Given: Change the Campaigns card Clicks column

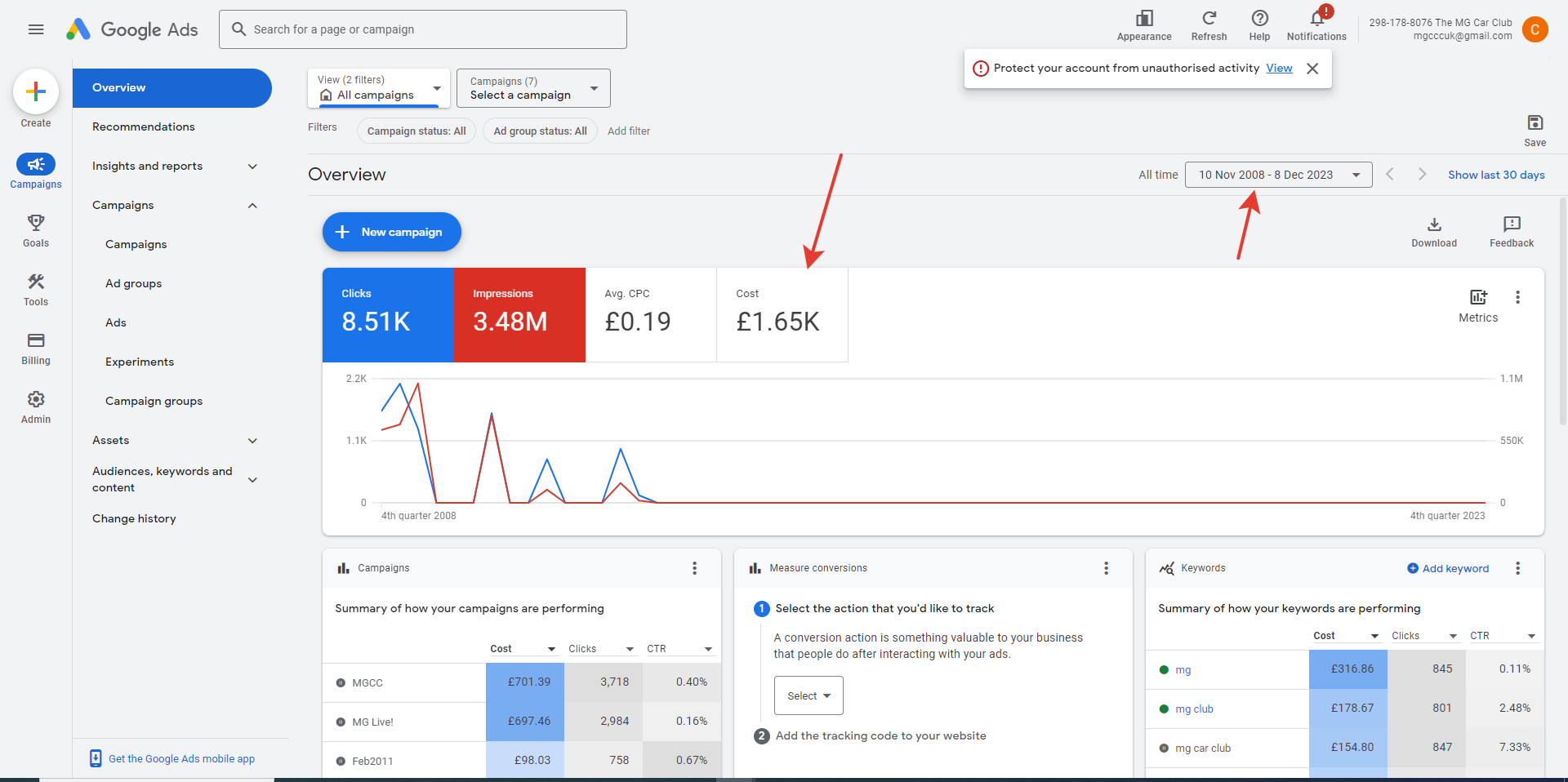Looking at the screenshot, I should 601,649.
